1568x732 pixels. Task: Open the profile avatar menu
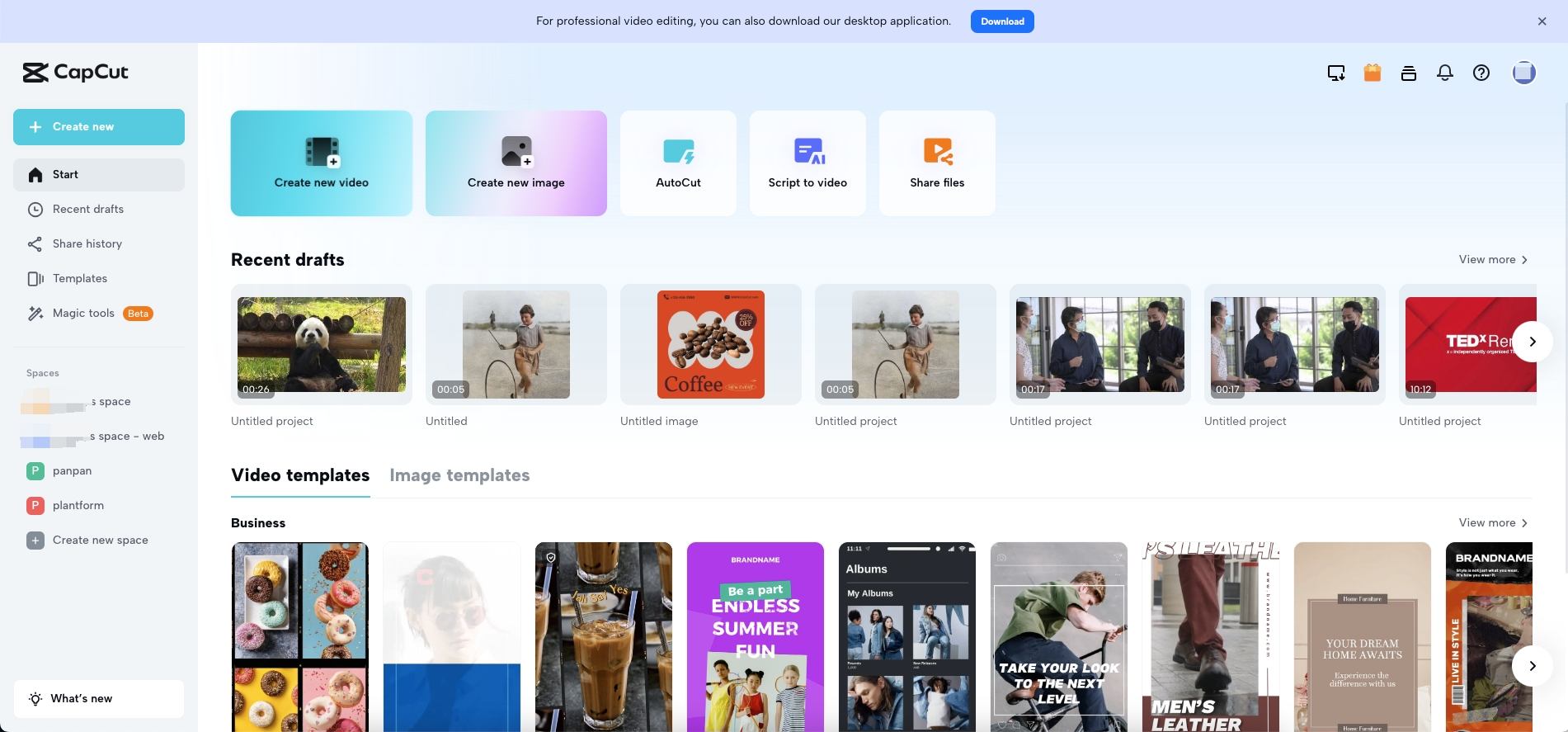click(1524, 73)
